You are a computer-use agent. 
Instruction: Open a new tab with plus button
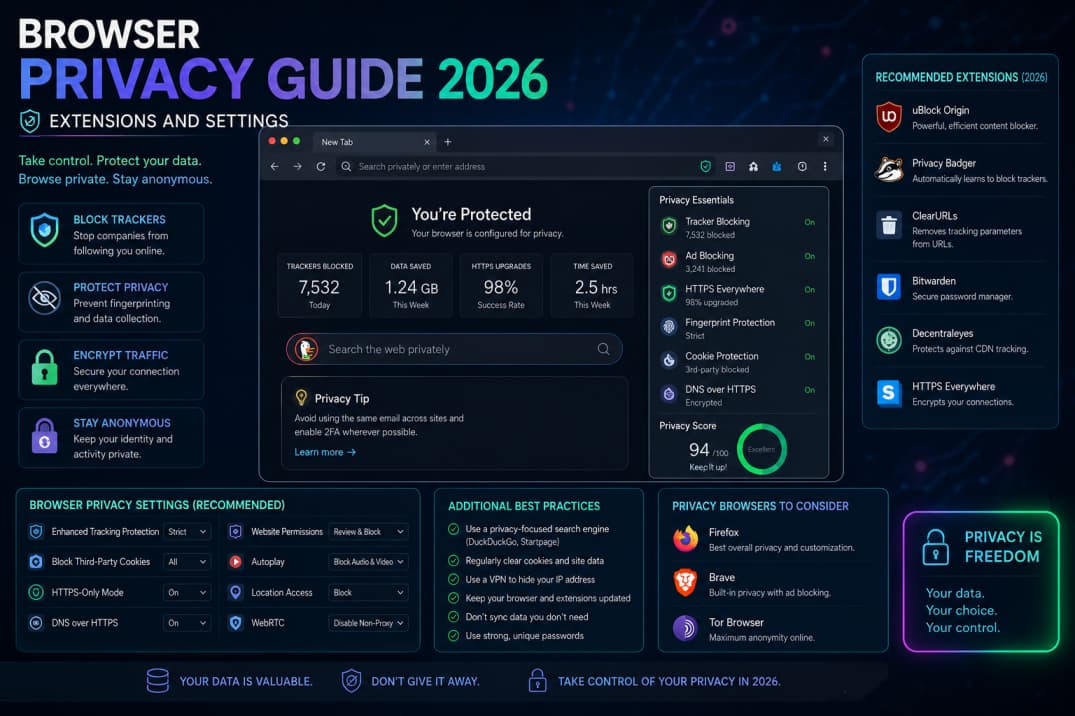pos(448,142)
